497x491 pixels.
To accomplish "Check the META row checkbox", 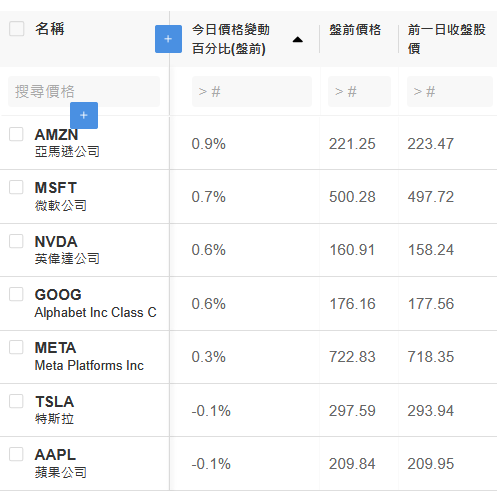I will pos(16,347).
